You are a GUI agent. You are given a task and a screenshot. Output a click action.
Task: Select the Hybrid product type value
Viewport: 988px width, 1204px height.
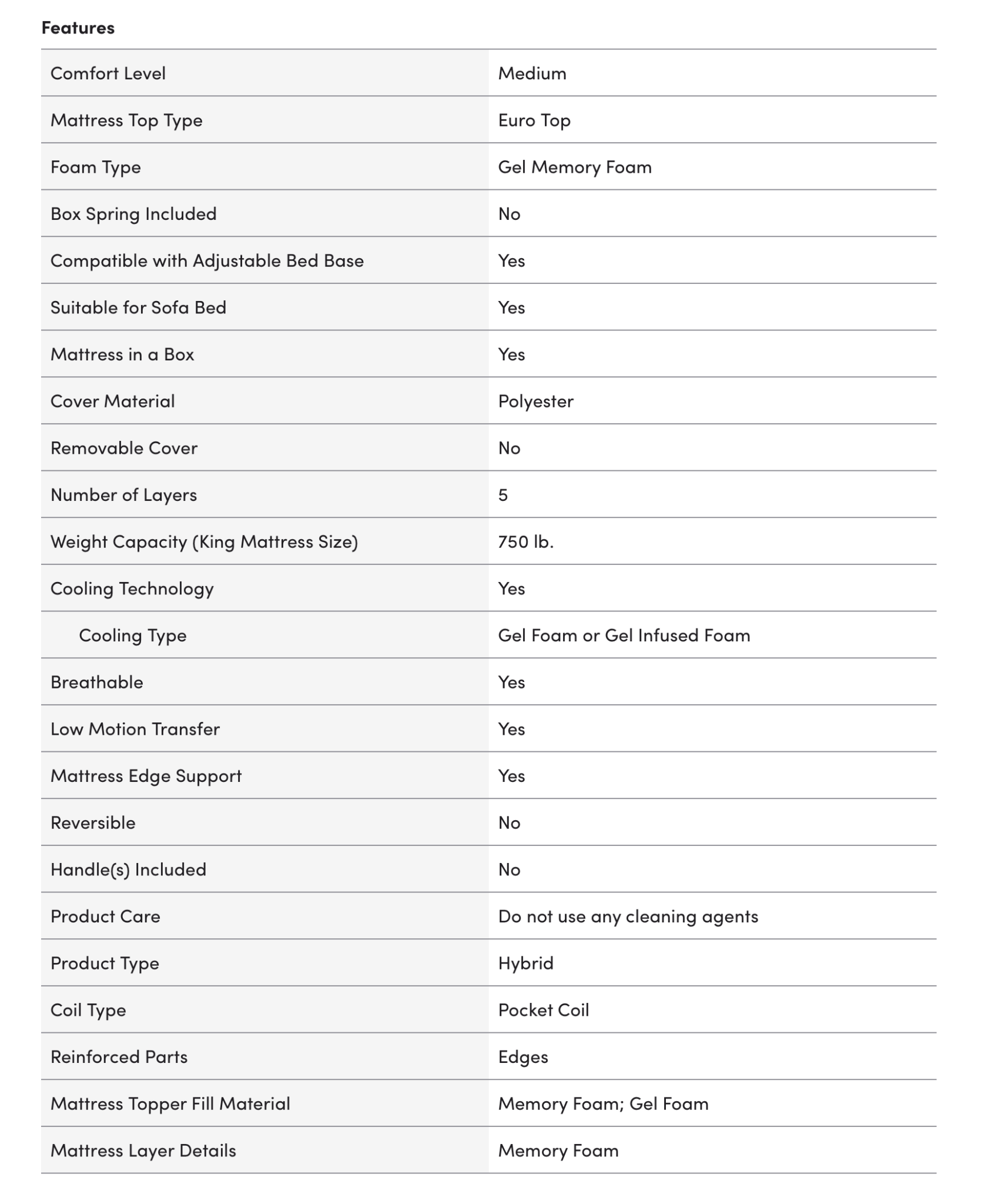tap(525, 963)
